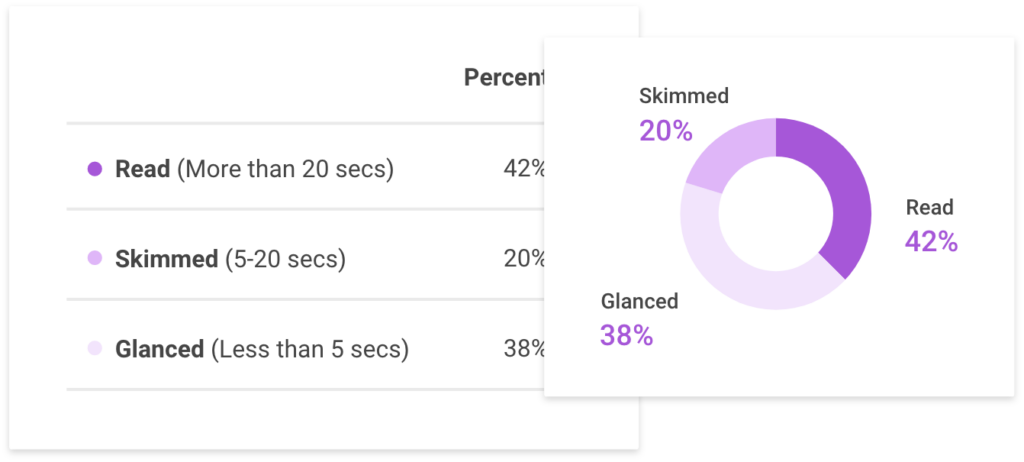Image resolution: width=1024 pixels, height=462 pixels.
Task: Select the Read (More than 20 secs) row
Action: point(305,167)
